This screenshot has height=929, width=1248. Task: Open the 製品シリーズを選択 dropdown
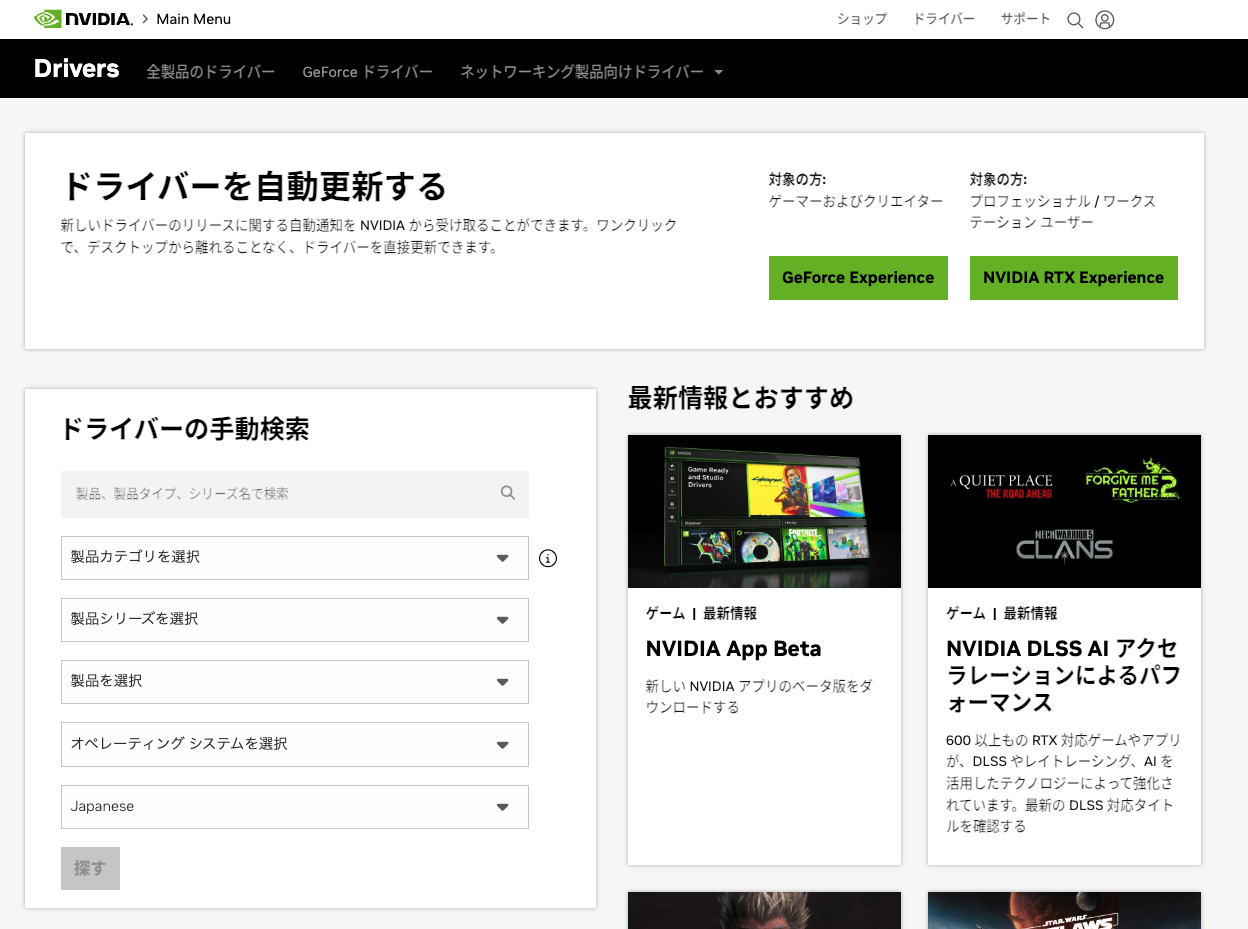pos(295,620)
